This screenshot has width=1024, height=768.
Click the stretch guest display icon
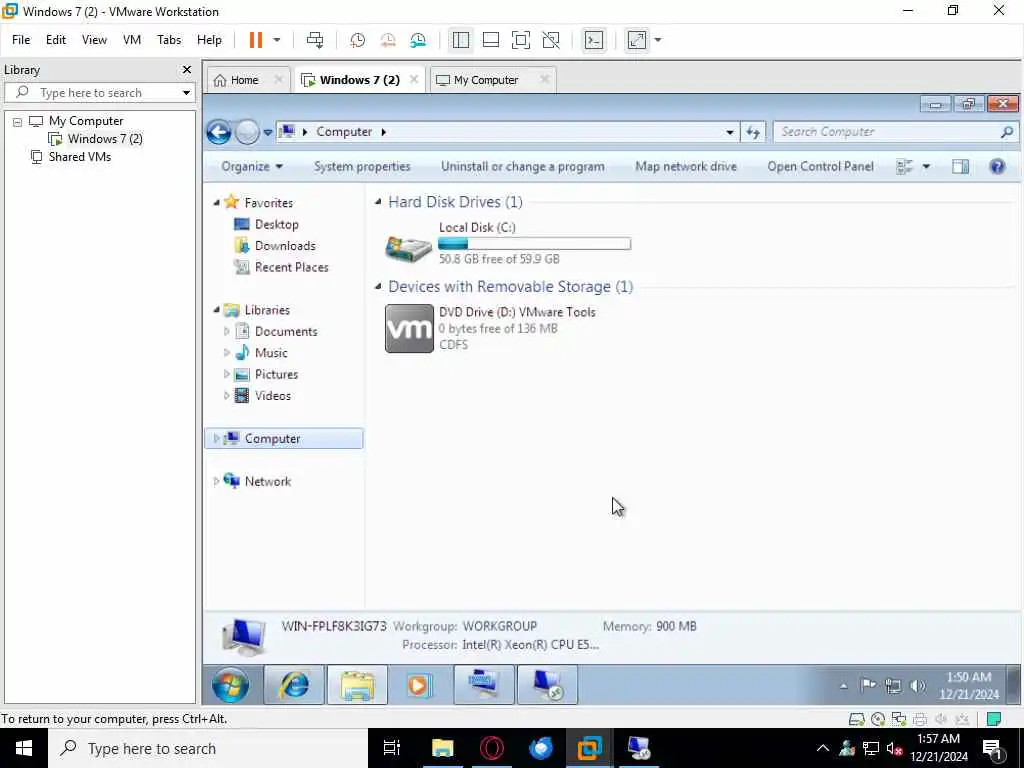coord(637,40)
